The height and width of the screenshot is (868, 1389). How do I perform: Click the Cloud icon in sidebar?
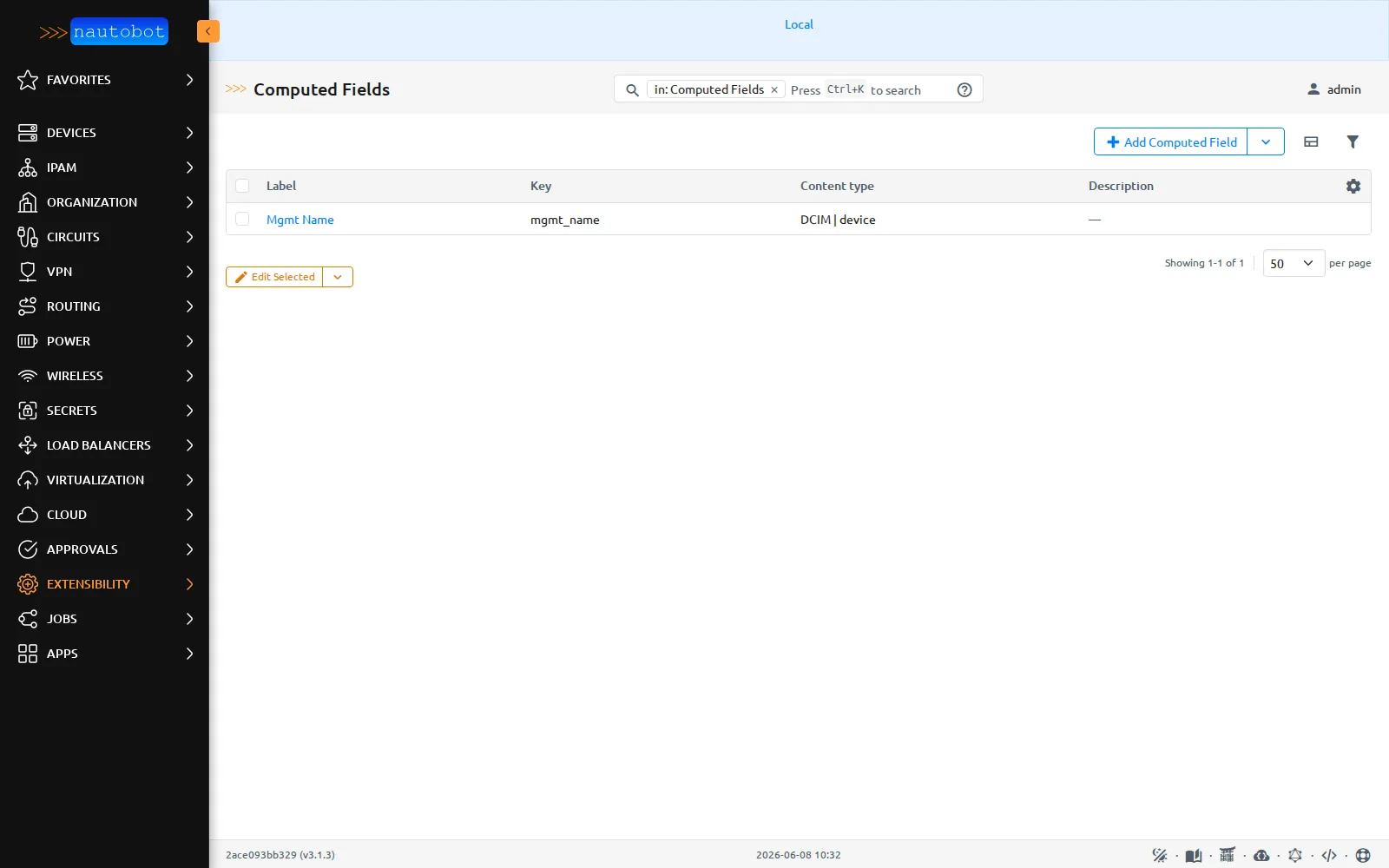[x=28, y=515]
